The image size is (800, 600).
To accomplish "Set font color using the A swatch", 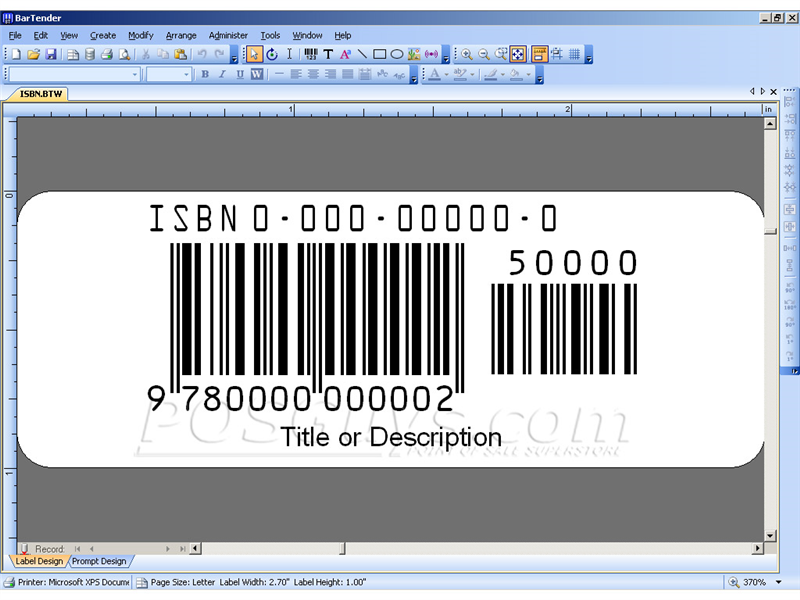I will coord(434,74).
